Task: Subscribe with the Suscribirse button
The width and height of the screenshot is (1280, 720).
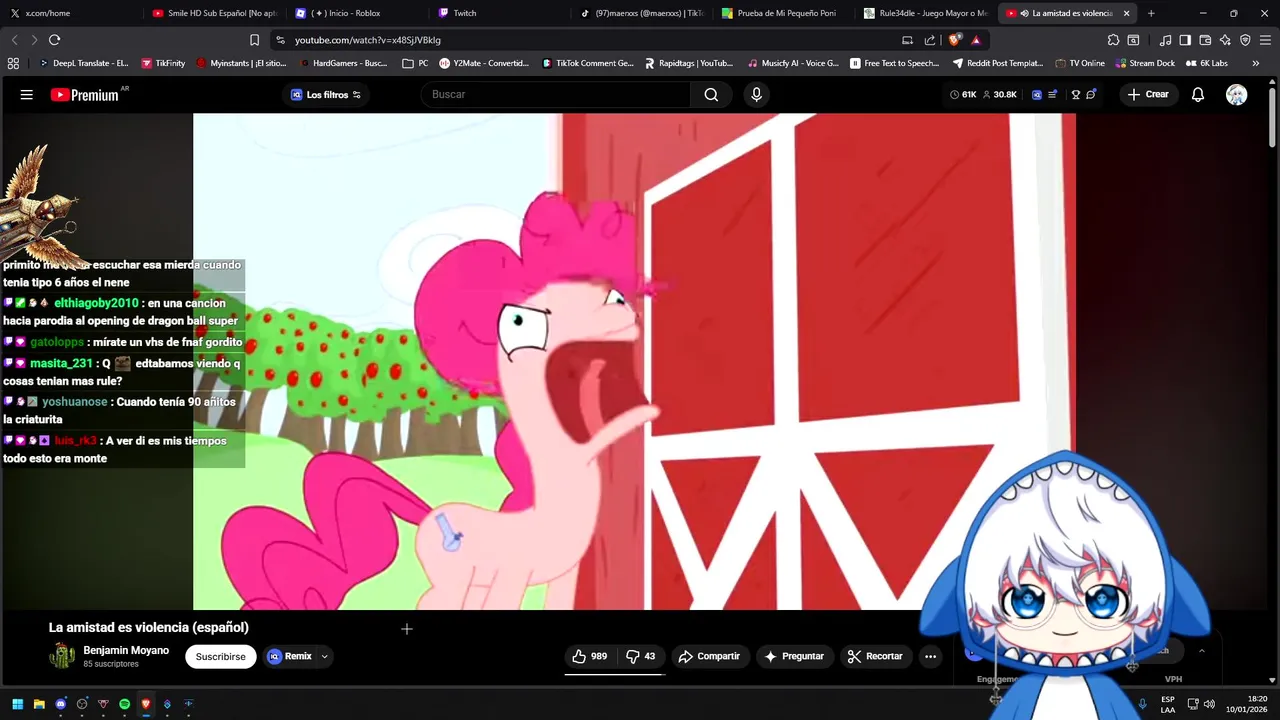Action: tap(220, 656)
